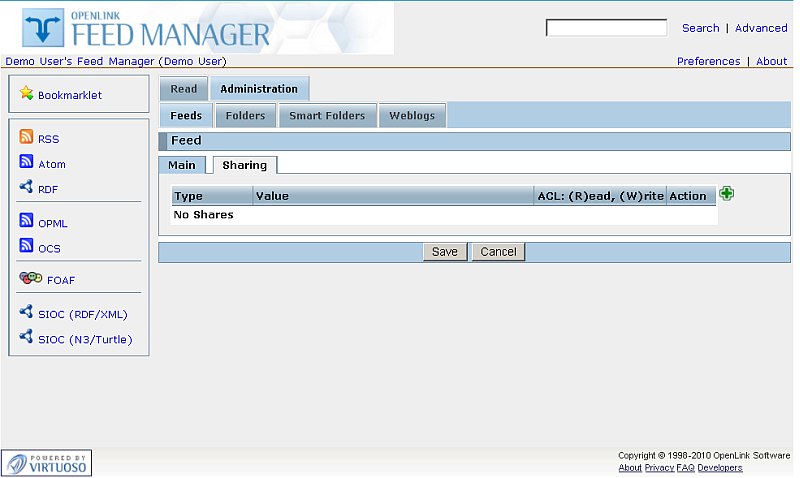Click the Atom feed icon
Screen dimensions: 800x478
27,163
